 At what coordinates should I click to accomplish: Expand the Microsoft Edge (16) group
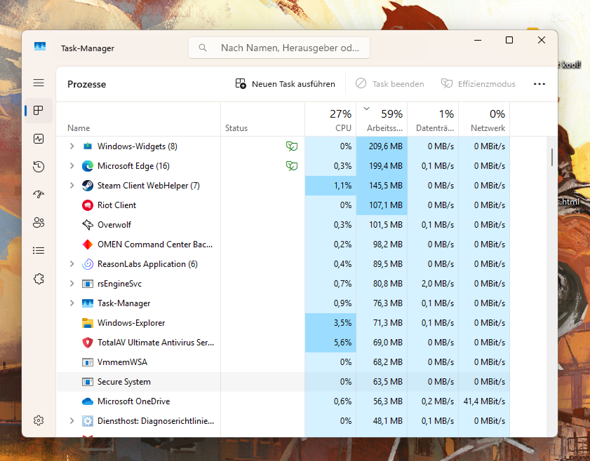click(71, 166)
